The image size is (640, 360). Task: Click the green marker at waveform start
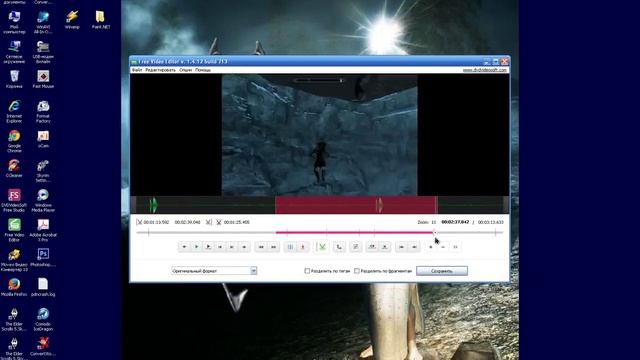click(153, 204)
